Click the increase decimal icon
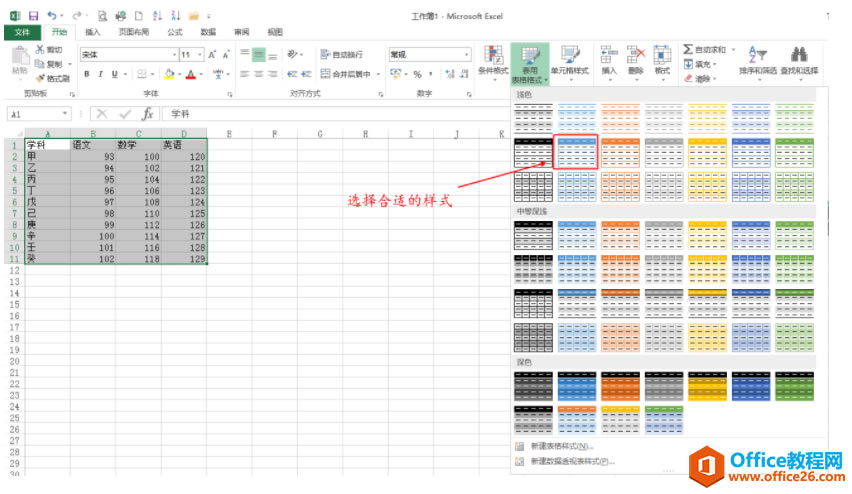 pos(449,74)
